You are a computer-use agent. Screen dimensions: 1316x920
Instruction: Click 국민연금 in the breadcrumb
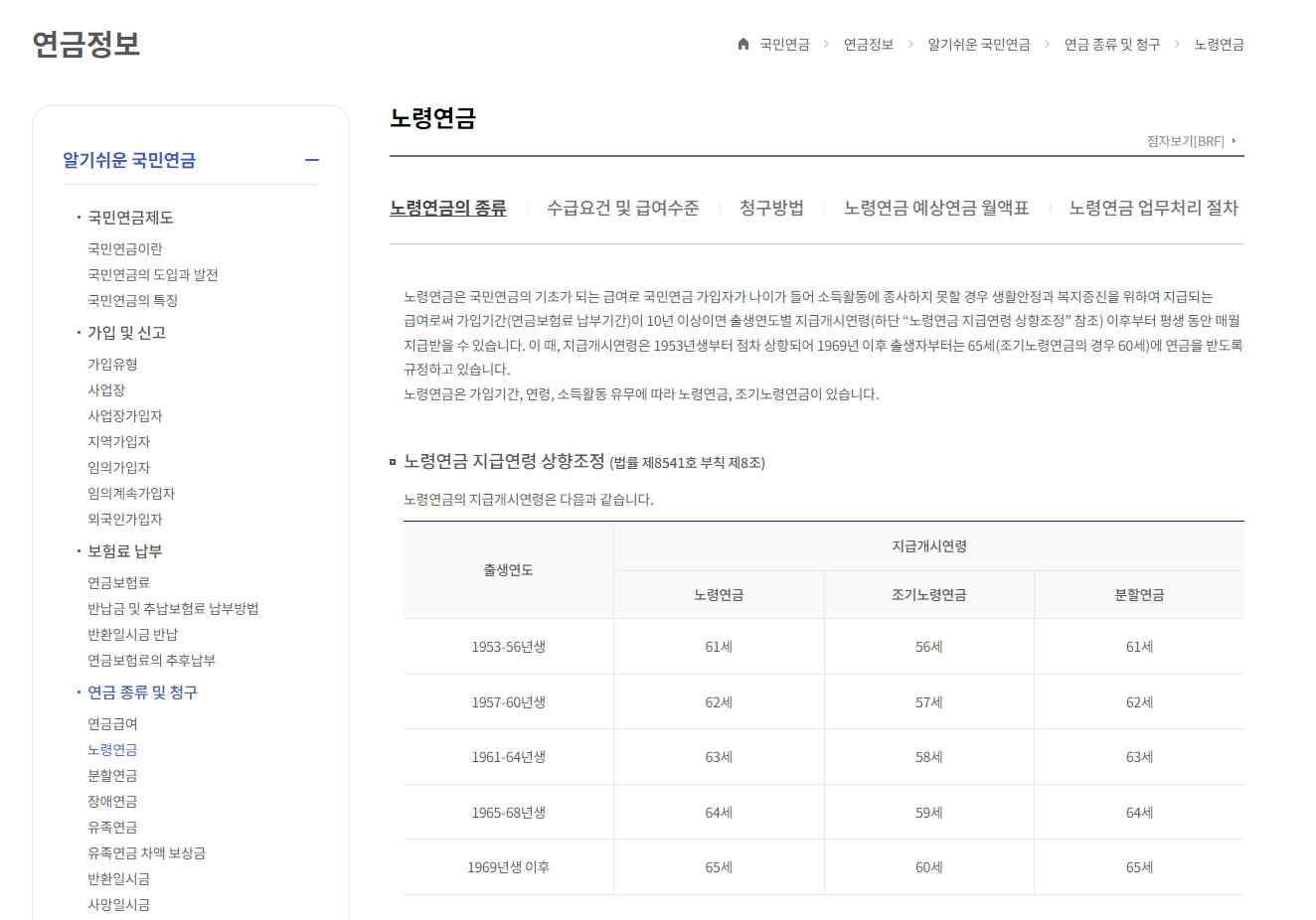pos(784,45)
